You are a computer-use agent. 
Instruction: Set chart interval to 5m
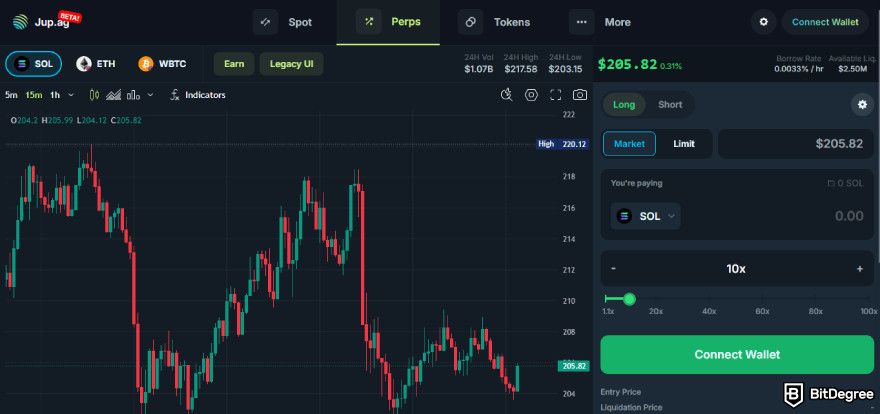11,95
